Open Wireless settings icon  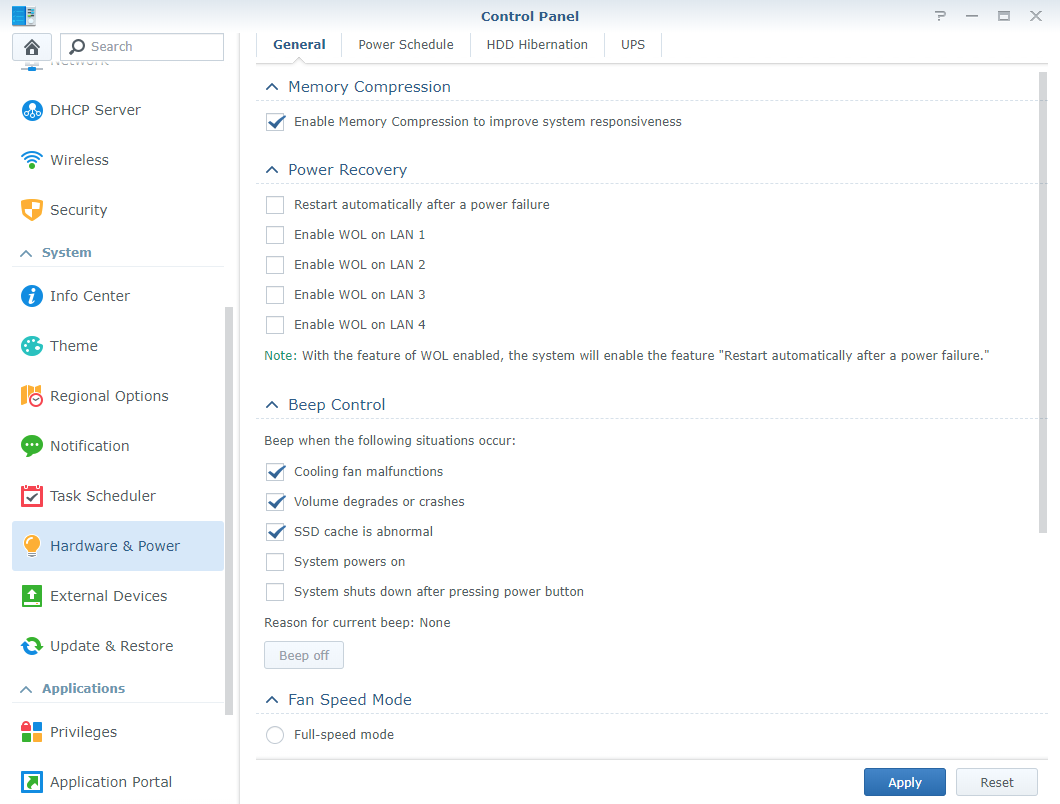click(x=32, y=160)
